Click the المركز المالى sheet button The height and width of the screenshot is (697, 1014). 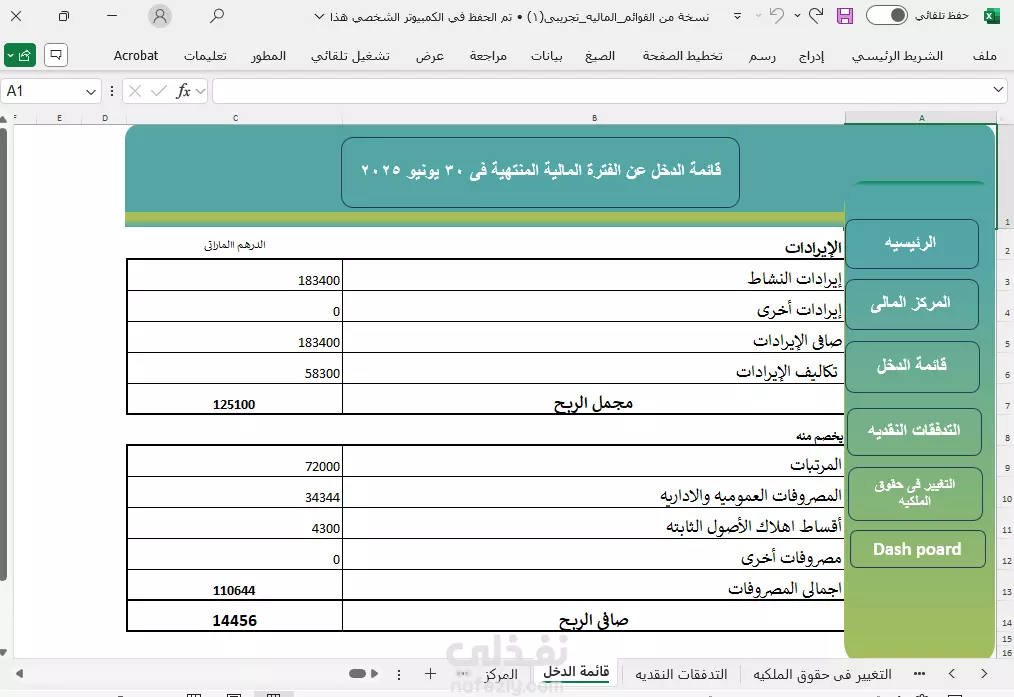click(912, 304)
